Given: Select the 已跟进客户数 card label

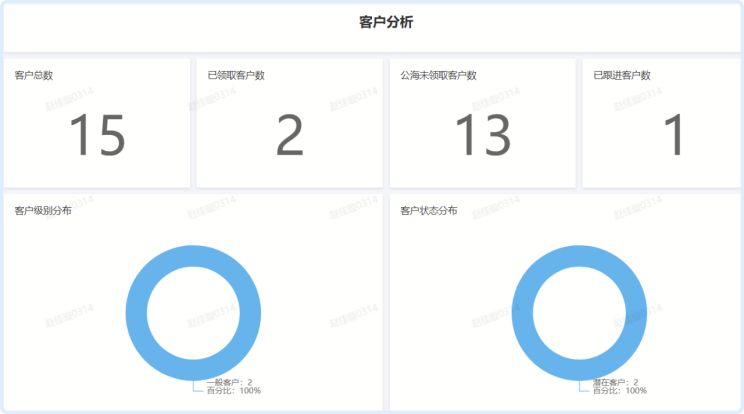Looking at the screenshot, I should click(622, 75).
